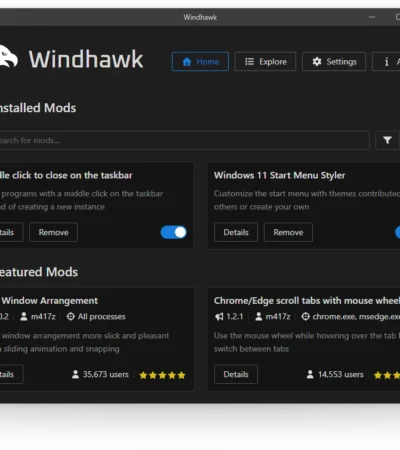The height and width of the screenshot is (450, 400).
Task: Click Windhawk window title bar text
Action: [x=200, y=17]
